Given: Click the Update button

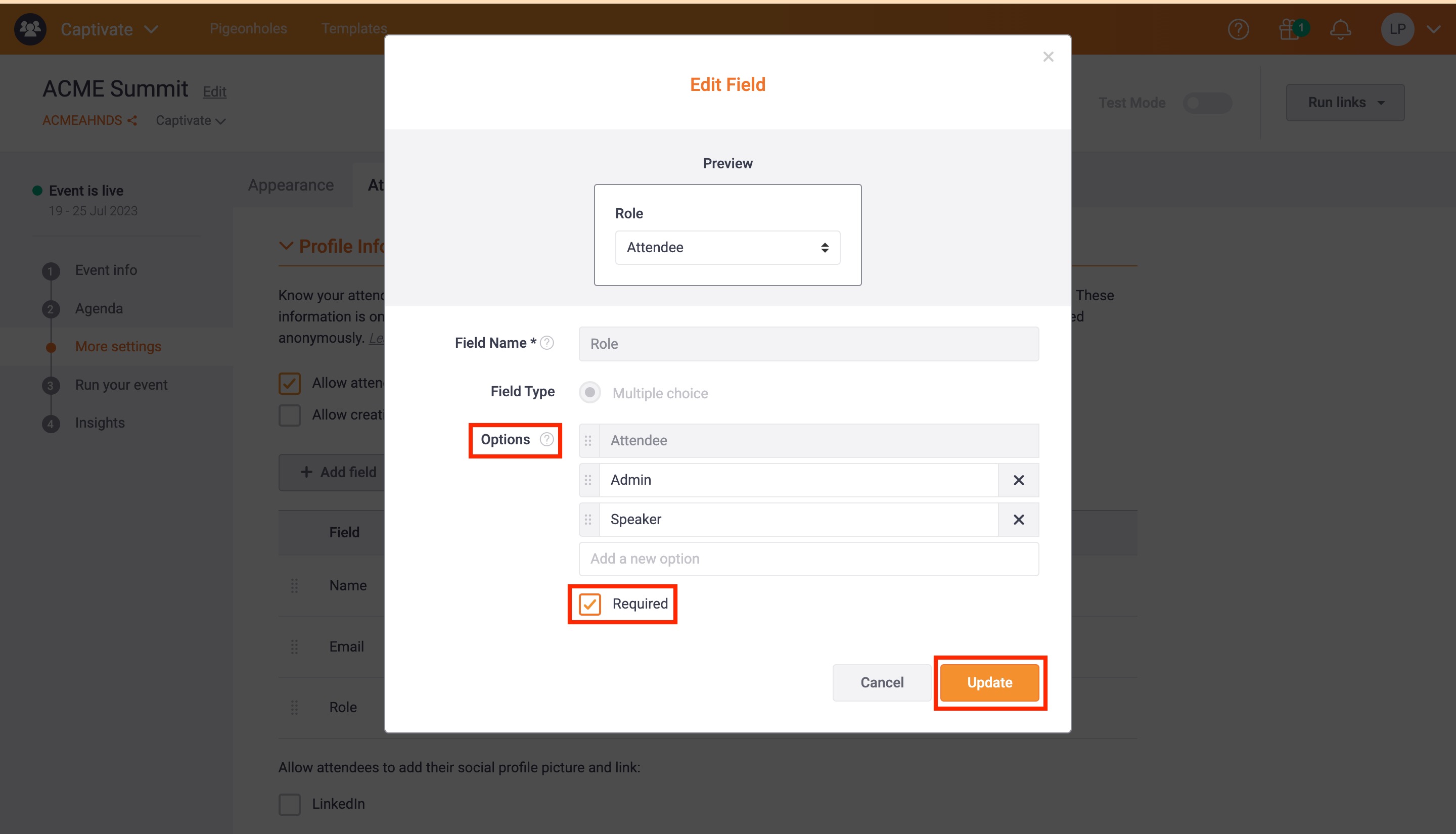Looking at the screenshot, I should click(x=989, y=682).
